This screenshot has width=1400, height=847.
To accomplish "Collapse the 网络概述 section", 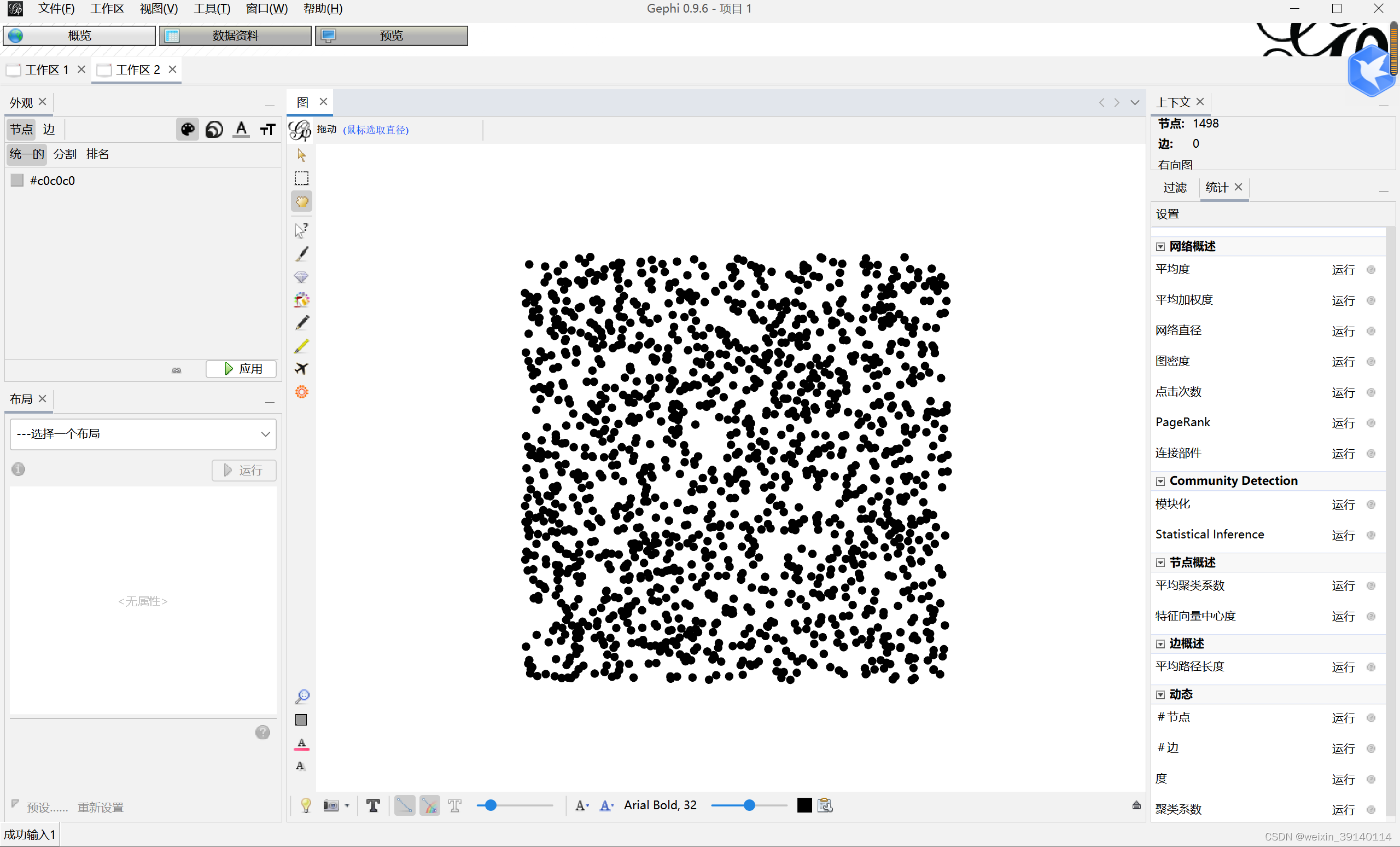I will coord(1160,246).
